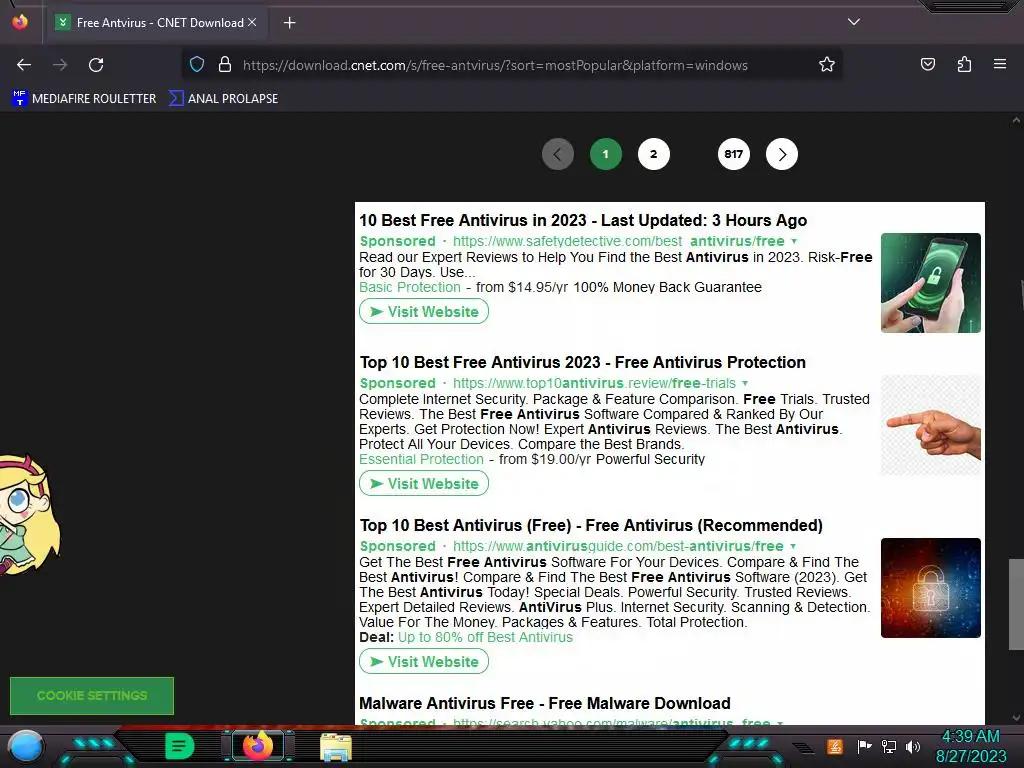Open the Firefox hamburger menu
Viewport: 1024px width, 768px height.
pos(1000,64)
